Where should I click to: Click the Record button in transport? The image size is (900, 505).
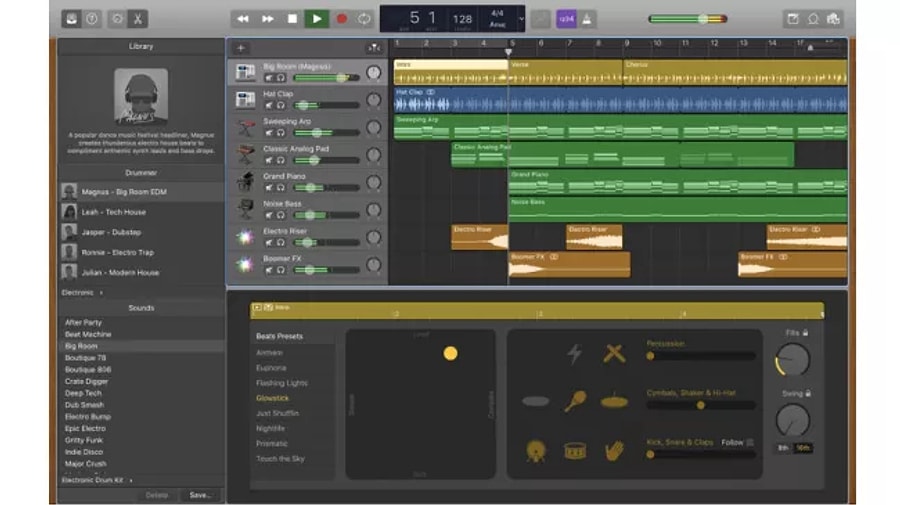(x=341, y=18)
